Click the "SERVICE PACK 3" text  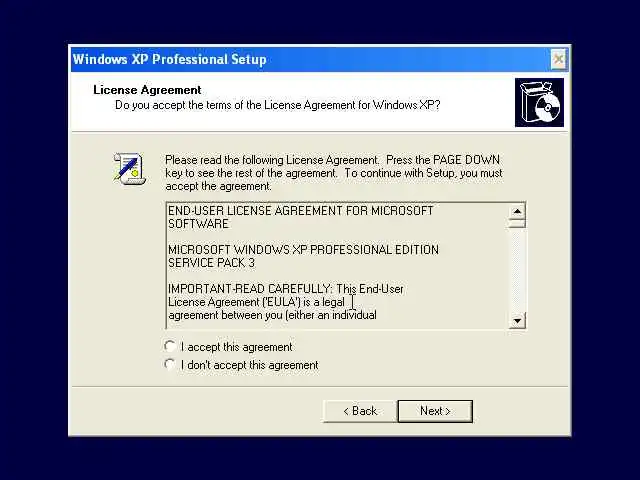tap(211, 262)
